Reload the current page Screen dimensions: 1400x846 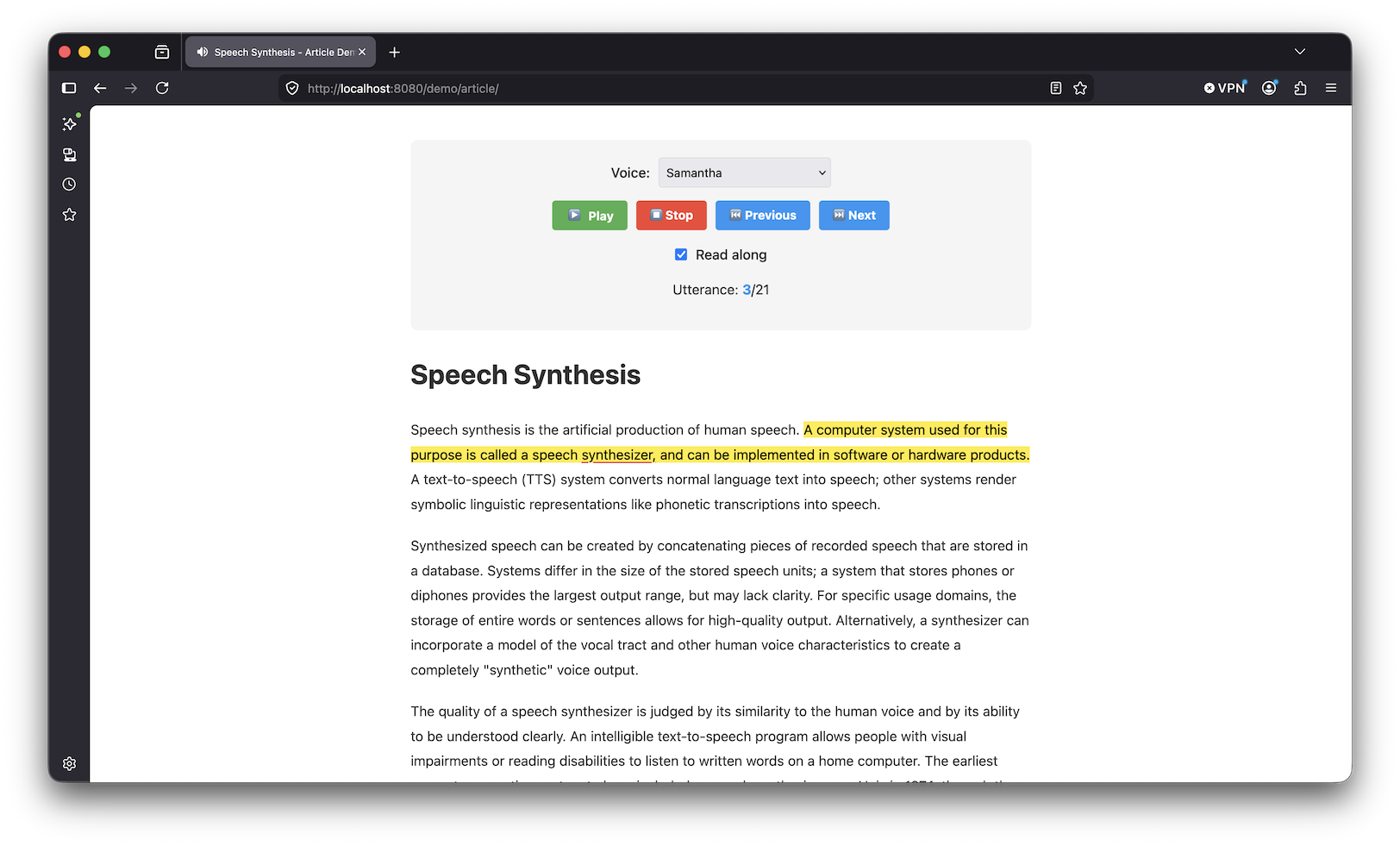point(162,88)
